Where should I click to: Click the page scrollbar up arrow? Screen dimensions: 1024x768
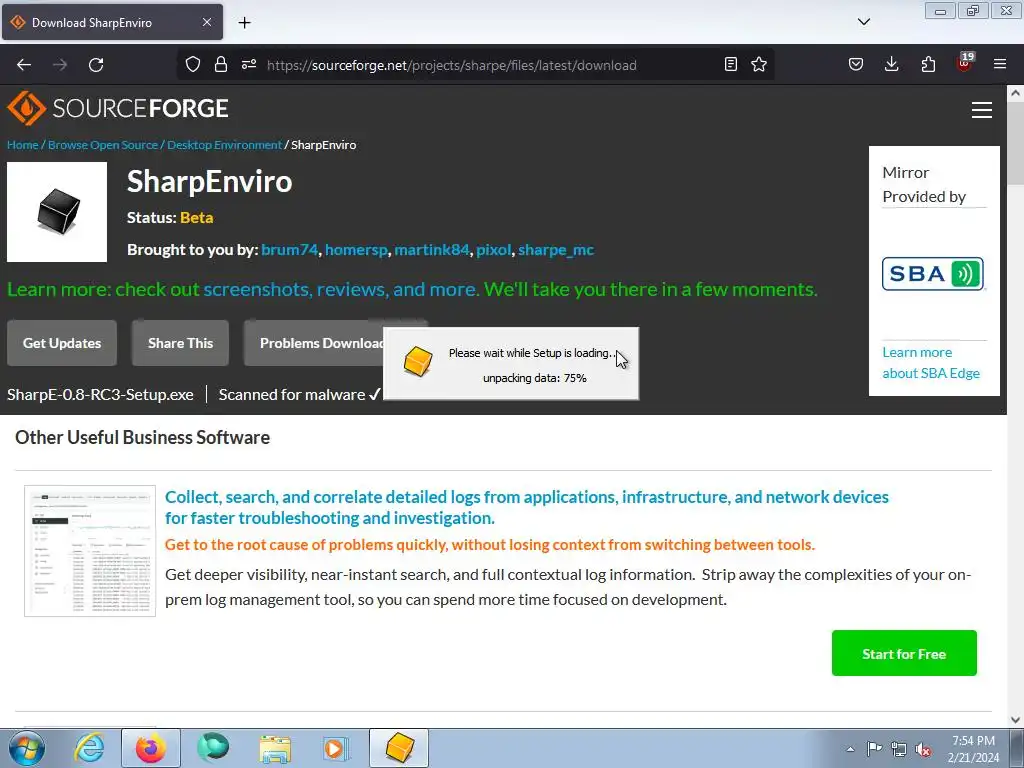tap(1015, 93)
